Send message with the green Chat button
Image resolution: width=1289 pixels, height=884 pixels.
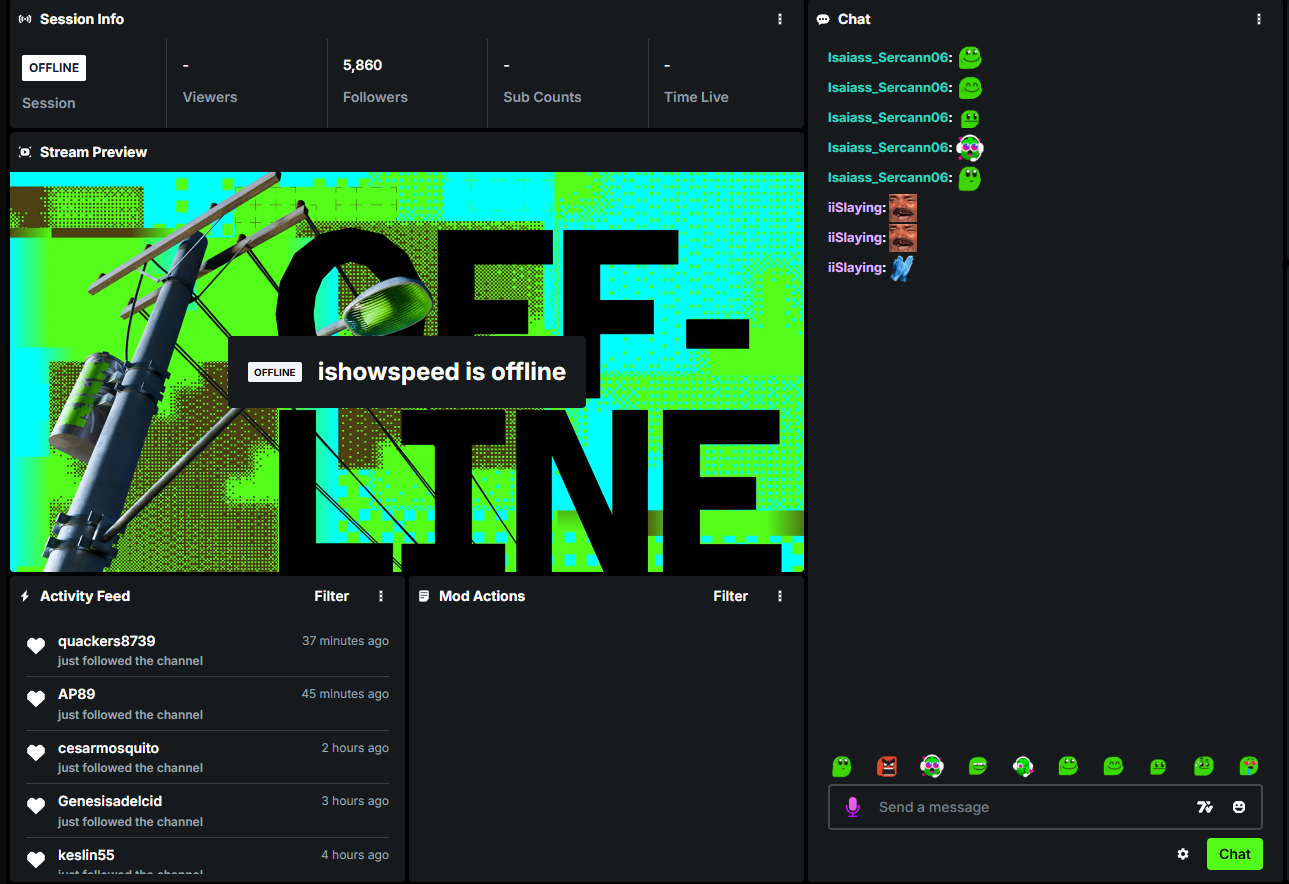[x=1235, y=854]
